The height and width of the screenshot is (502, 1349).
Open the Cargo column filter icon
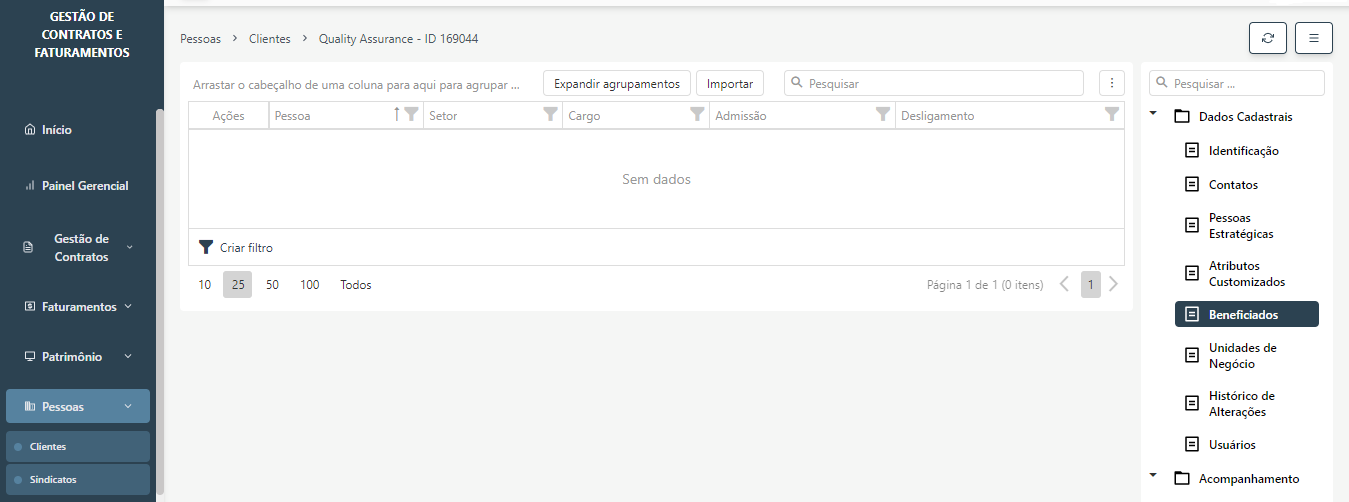[697, 115]
